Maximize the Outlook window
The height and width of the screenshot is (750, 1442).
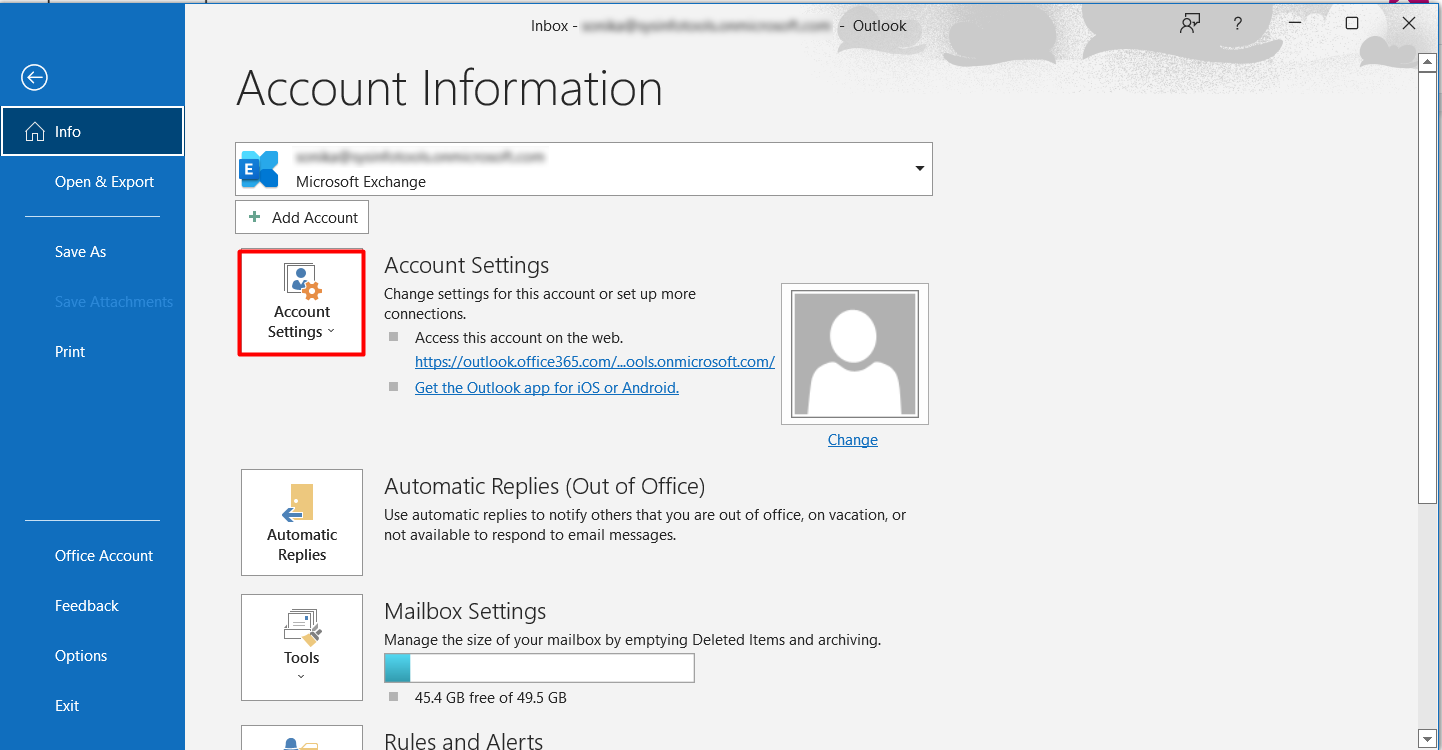tap(1352, 24)
